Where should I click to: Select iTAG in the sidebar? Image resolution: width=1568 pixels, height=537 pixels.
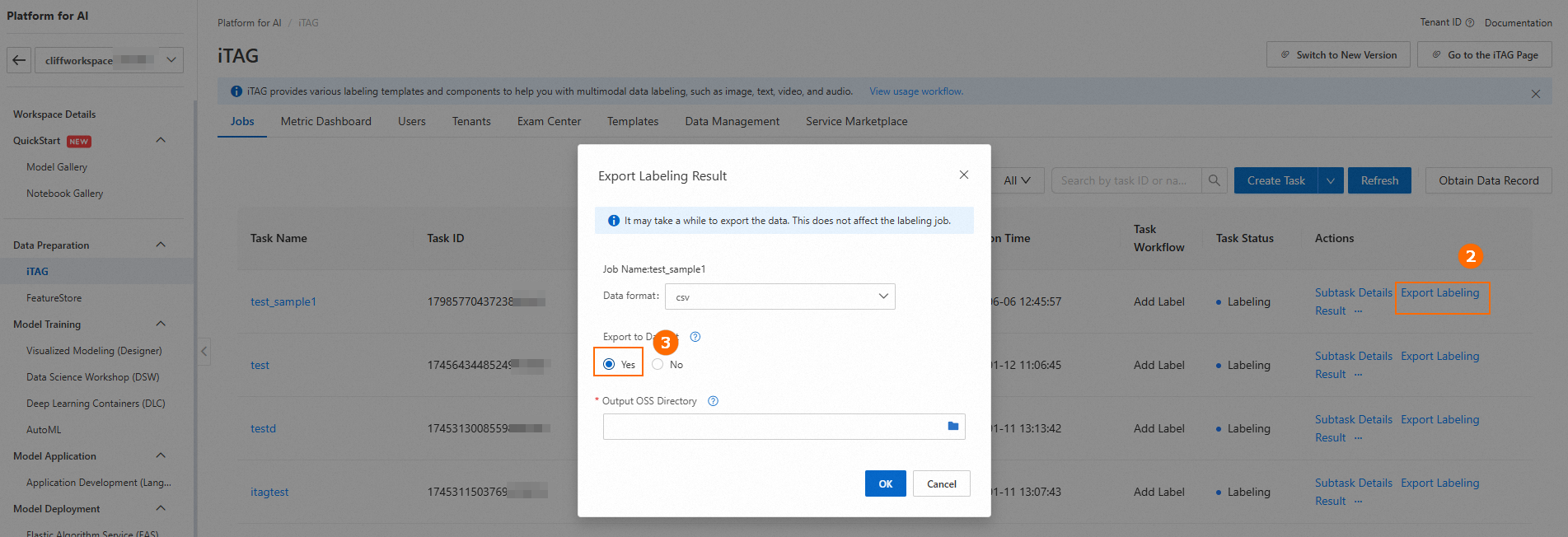point(37,272)
